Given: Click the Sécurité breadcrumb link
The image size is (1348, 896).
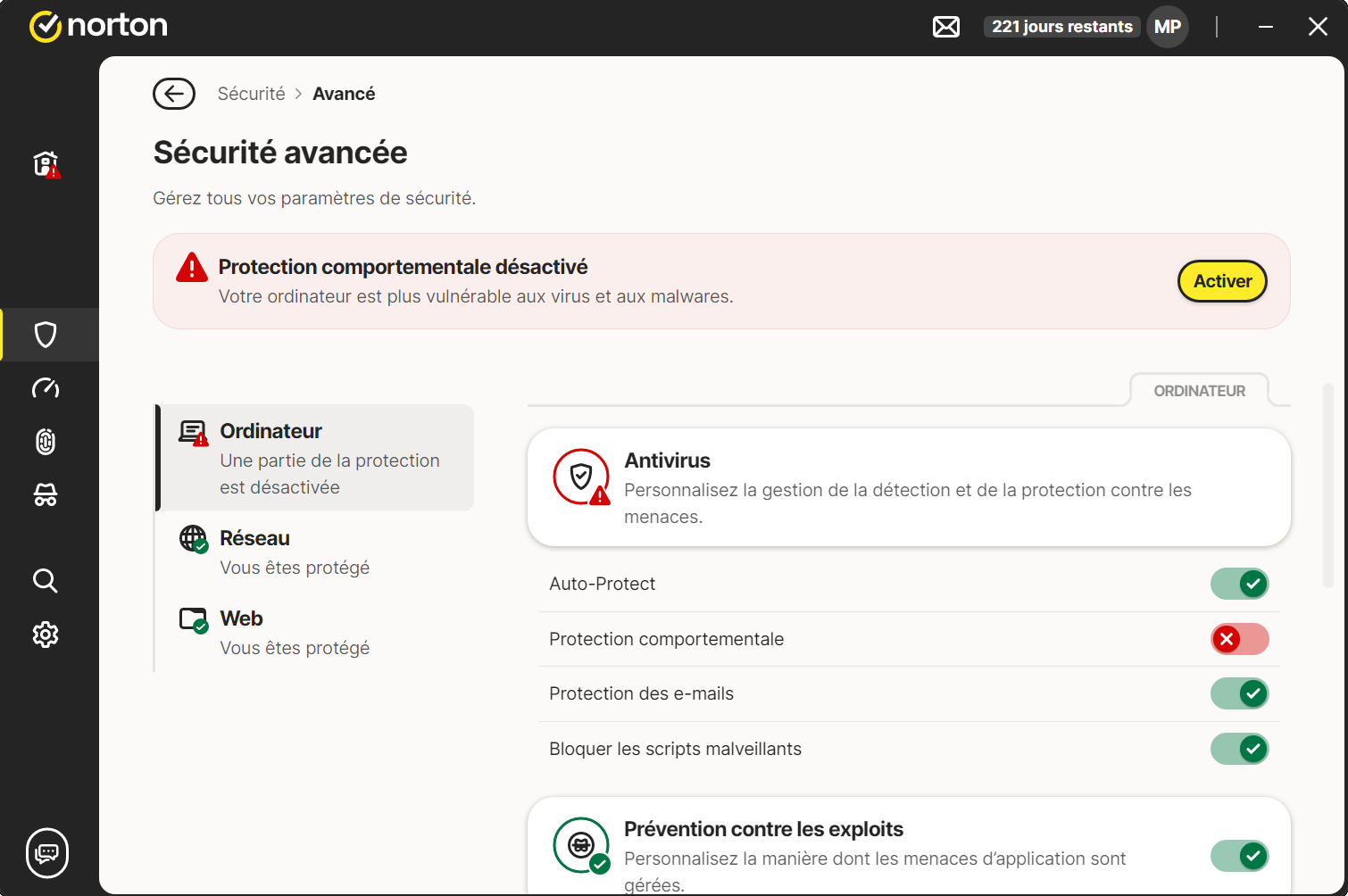Looking at the screenshot, I should [251, 94].
